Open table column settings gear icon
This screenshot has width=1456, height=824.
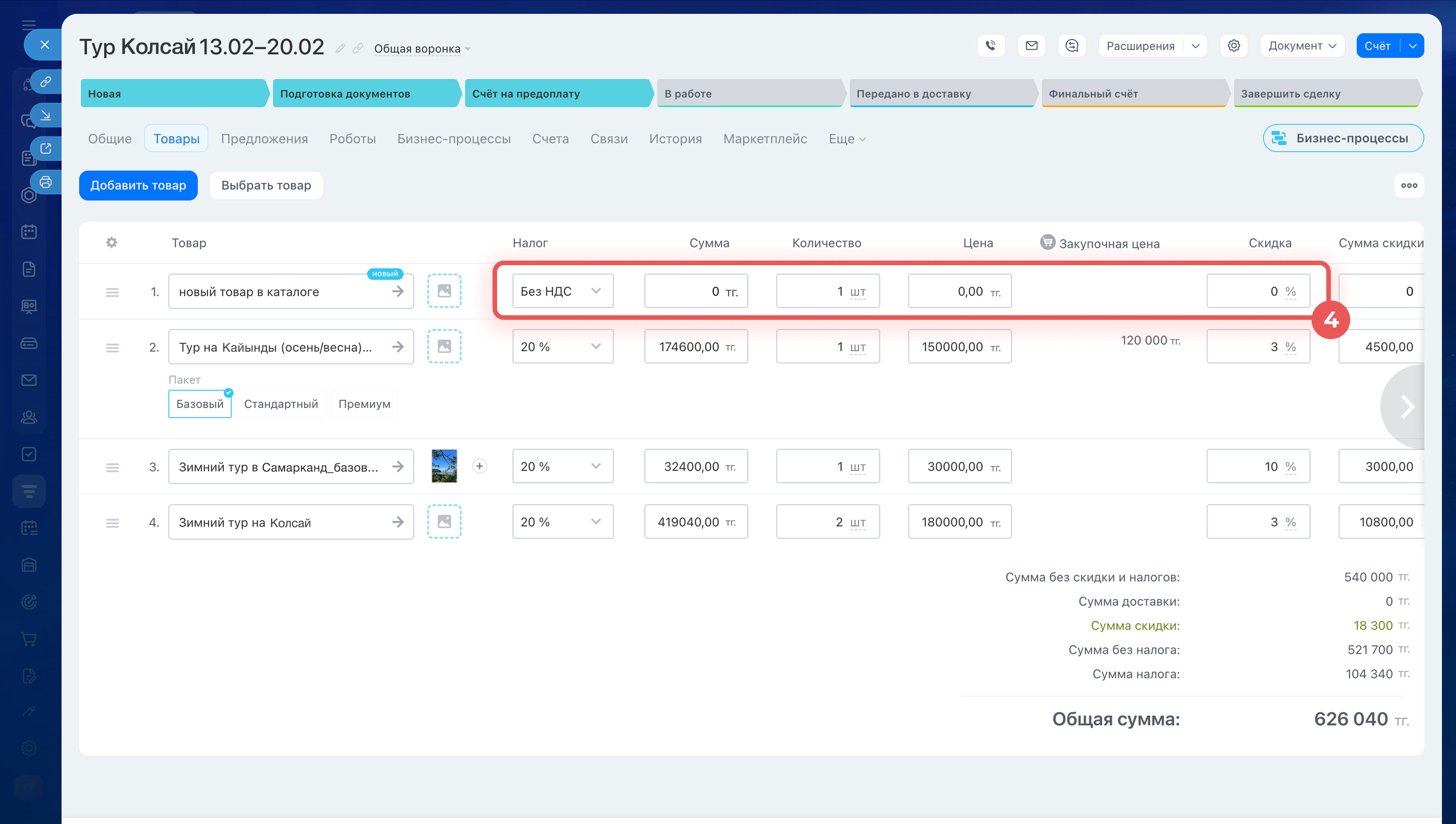111,243
